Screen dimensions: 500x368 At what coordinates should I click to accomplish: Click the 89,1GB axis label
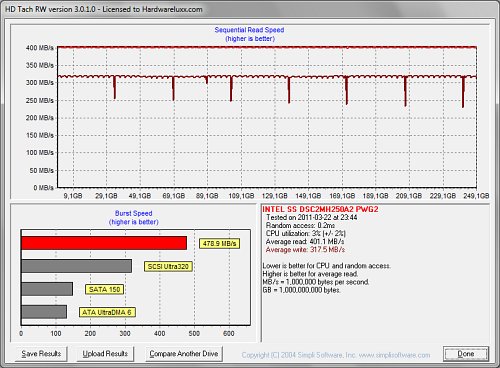click(x=207, y=196)
